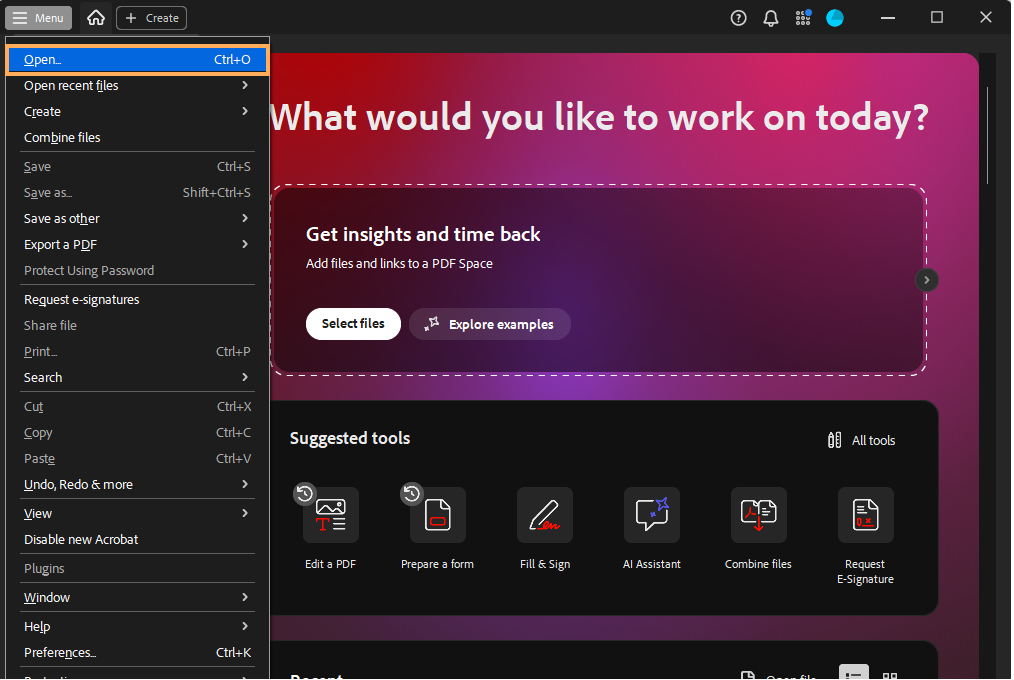This screenshot has width=1014, height=680.
Task: Open the Combine files tool icon
Action: (758, 516)
